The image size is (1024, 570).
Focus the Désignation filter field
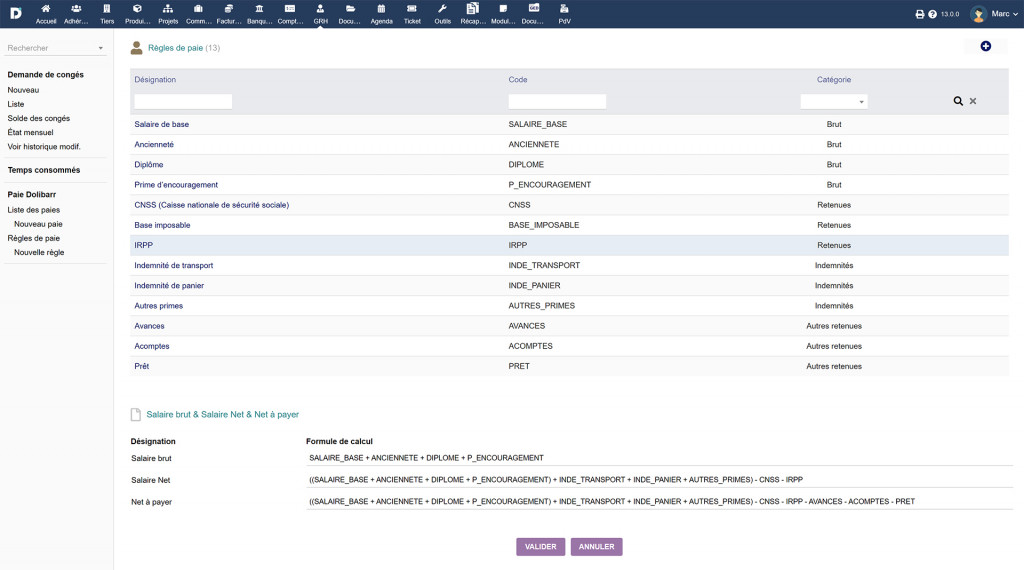click(x=183, y=101)
